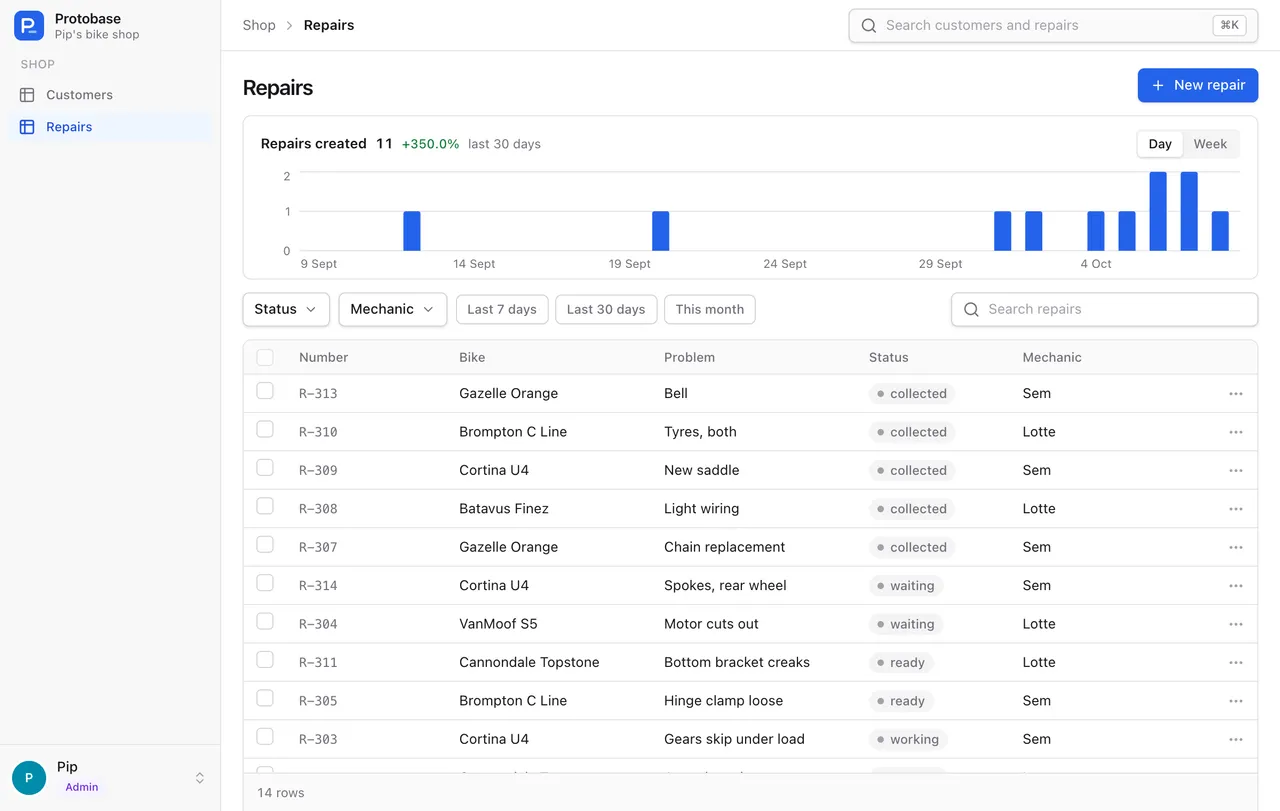Tick the checkbox for repair R-314

[x=265, y=583]
